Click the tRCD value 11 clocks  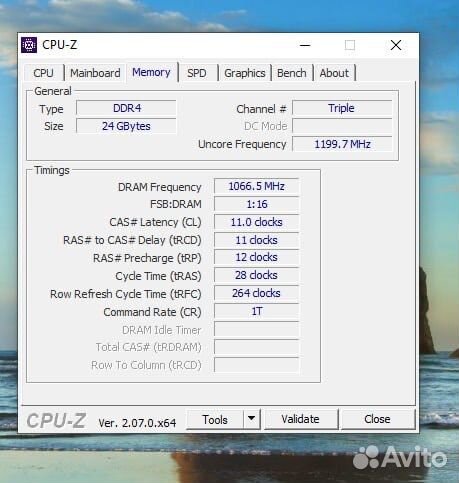pos(256,240)
